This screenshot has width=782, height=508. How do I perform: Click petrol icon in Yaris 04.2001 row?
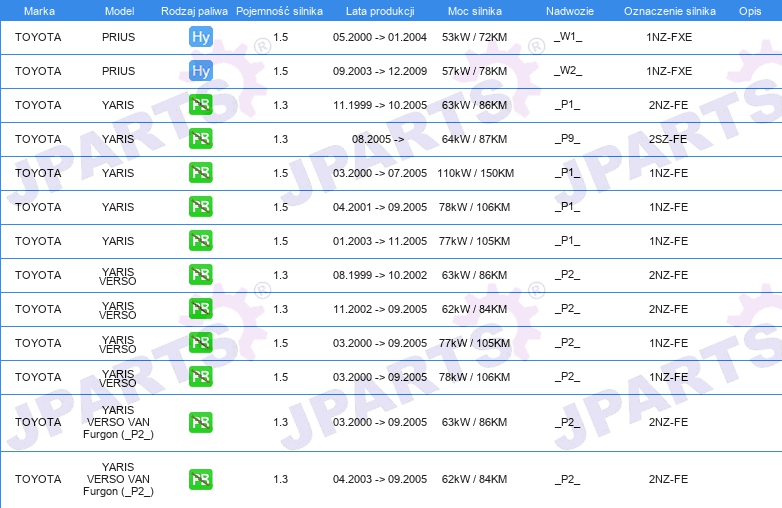click(x=200, y=206)
